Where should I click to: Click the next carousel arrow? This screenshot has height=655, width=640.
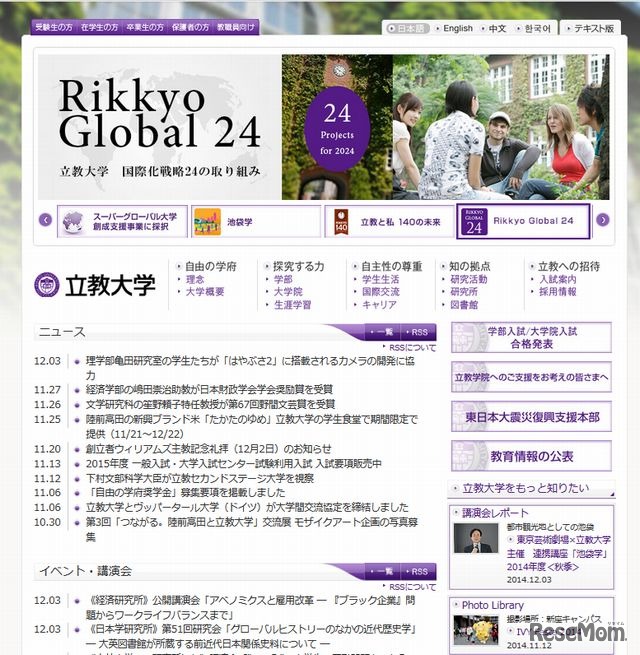point(602,220)
